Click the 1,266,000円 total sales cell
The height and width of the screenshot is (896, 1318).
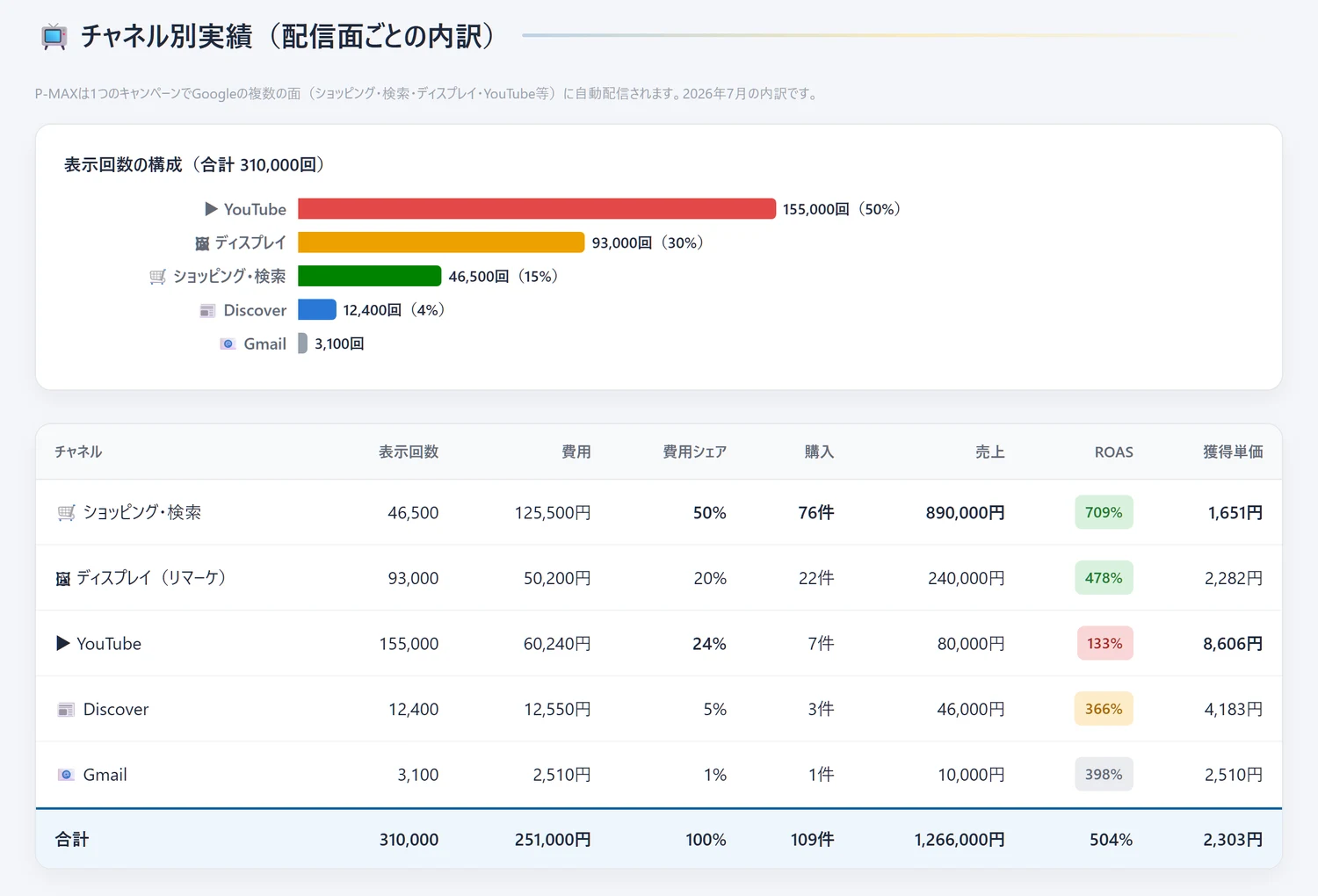[960, 840]
